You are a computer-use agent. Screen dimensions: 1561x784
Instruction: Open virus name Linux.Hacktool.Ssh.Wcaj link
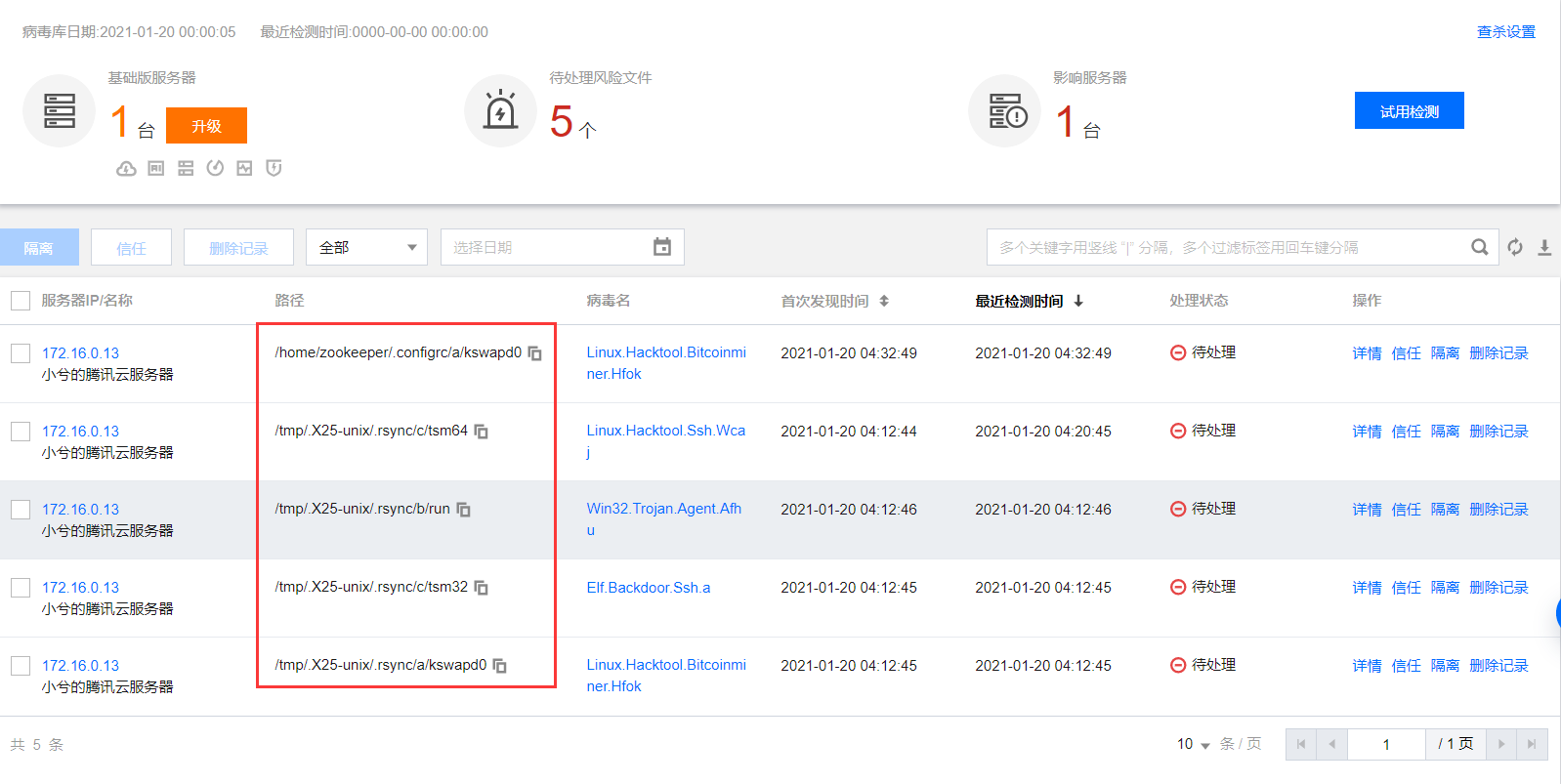[x=666, y=441]
